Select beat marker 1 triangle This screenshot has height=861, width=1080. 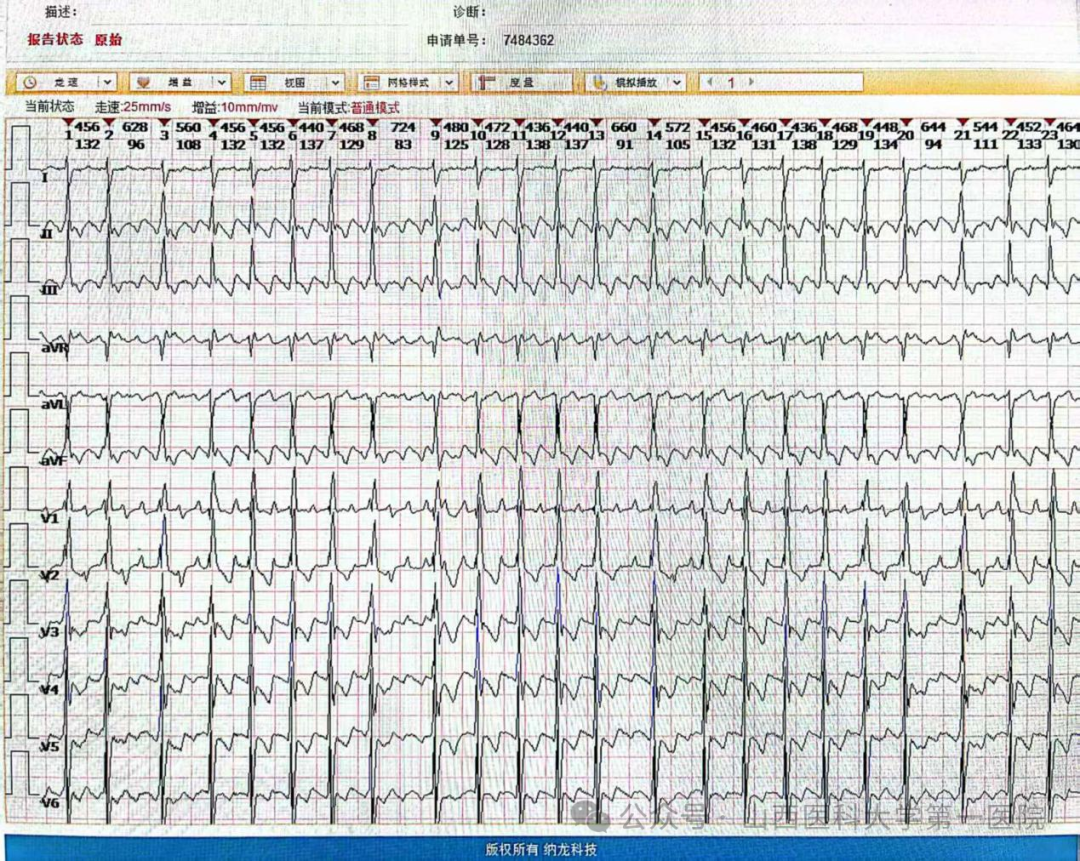point(67,124)
